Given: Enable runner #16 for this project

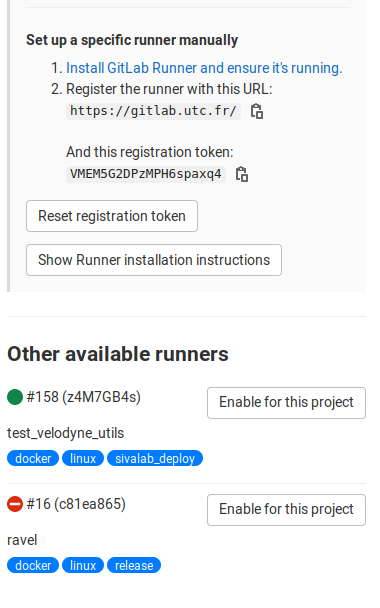Looking at the screenshot, I should point(286,510).
